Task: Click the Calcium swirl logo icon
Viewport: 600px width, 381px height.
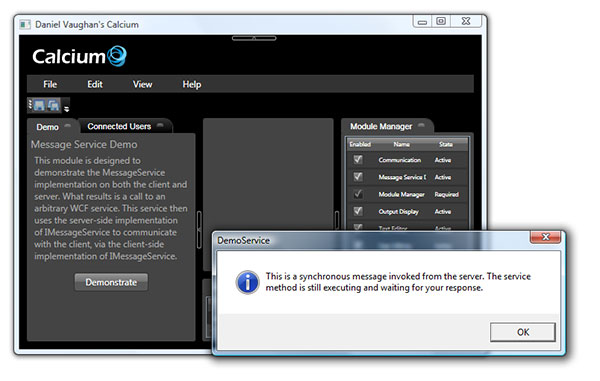Action: [117, 56]
